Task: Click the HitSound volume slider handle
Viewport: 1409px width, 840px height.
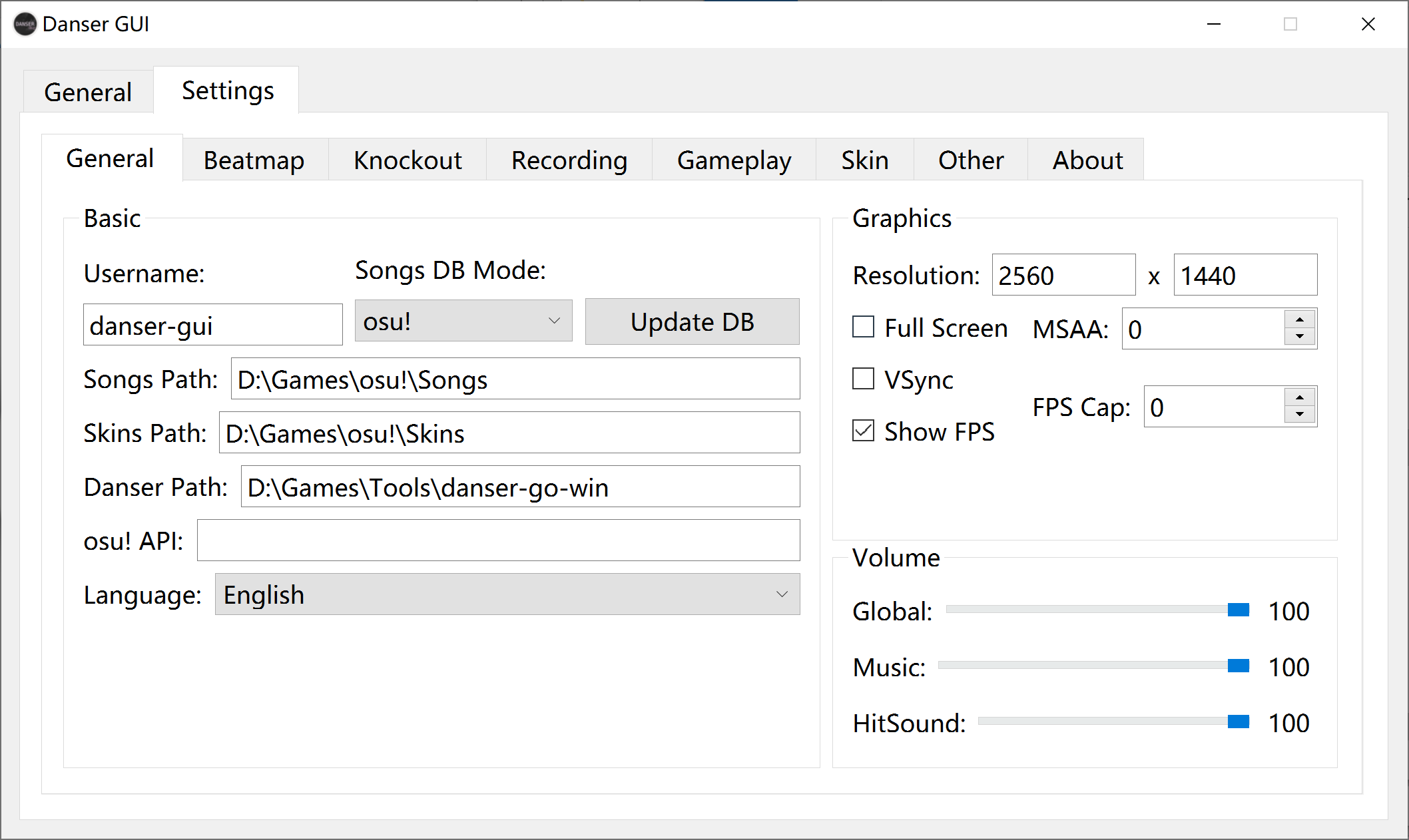Action: [x=1238, y=722]
